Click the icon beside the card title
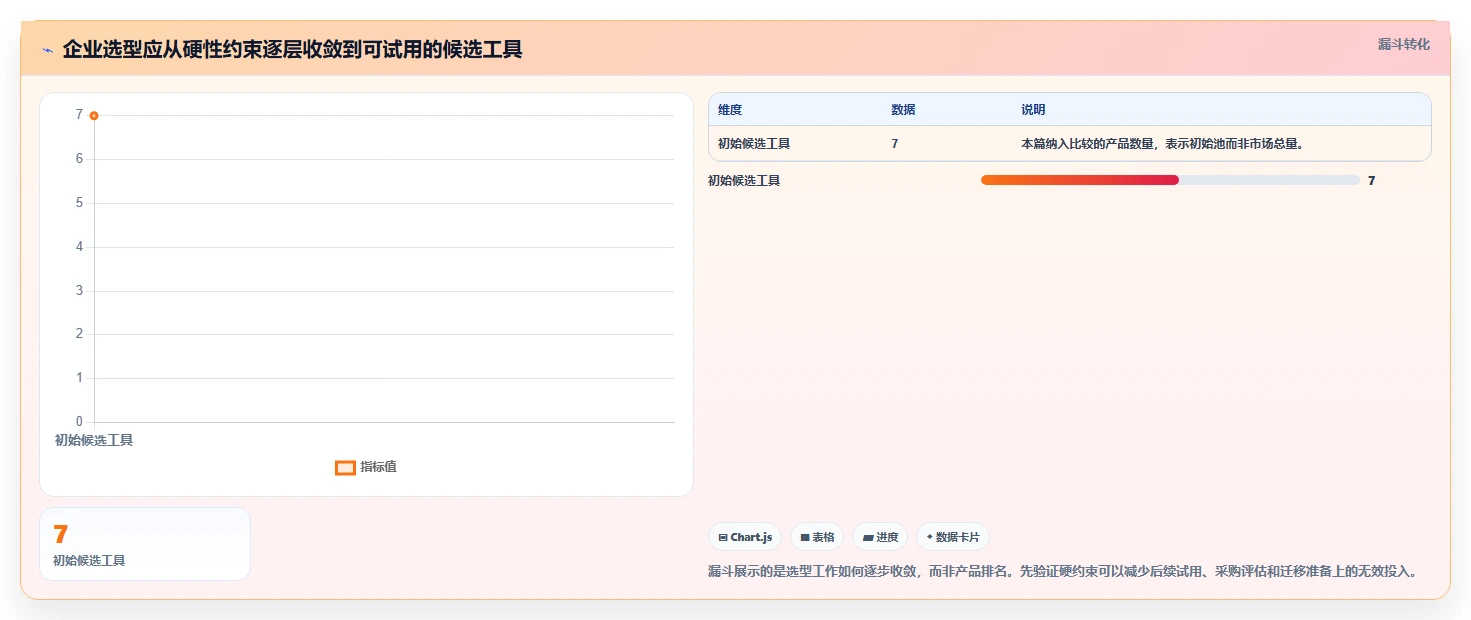The height and width of the screenshot is (620, 1471). click(47, 50)
